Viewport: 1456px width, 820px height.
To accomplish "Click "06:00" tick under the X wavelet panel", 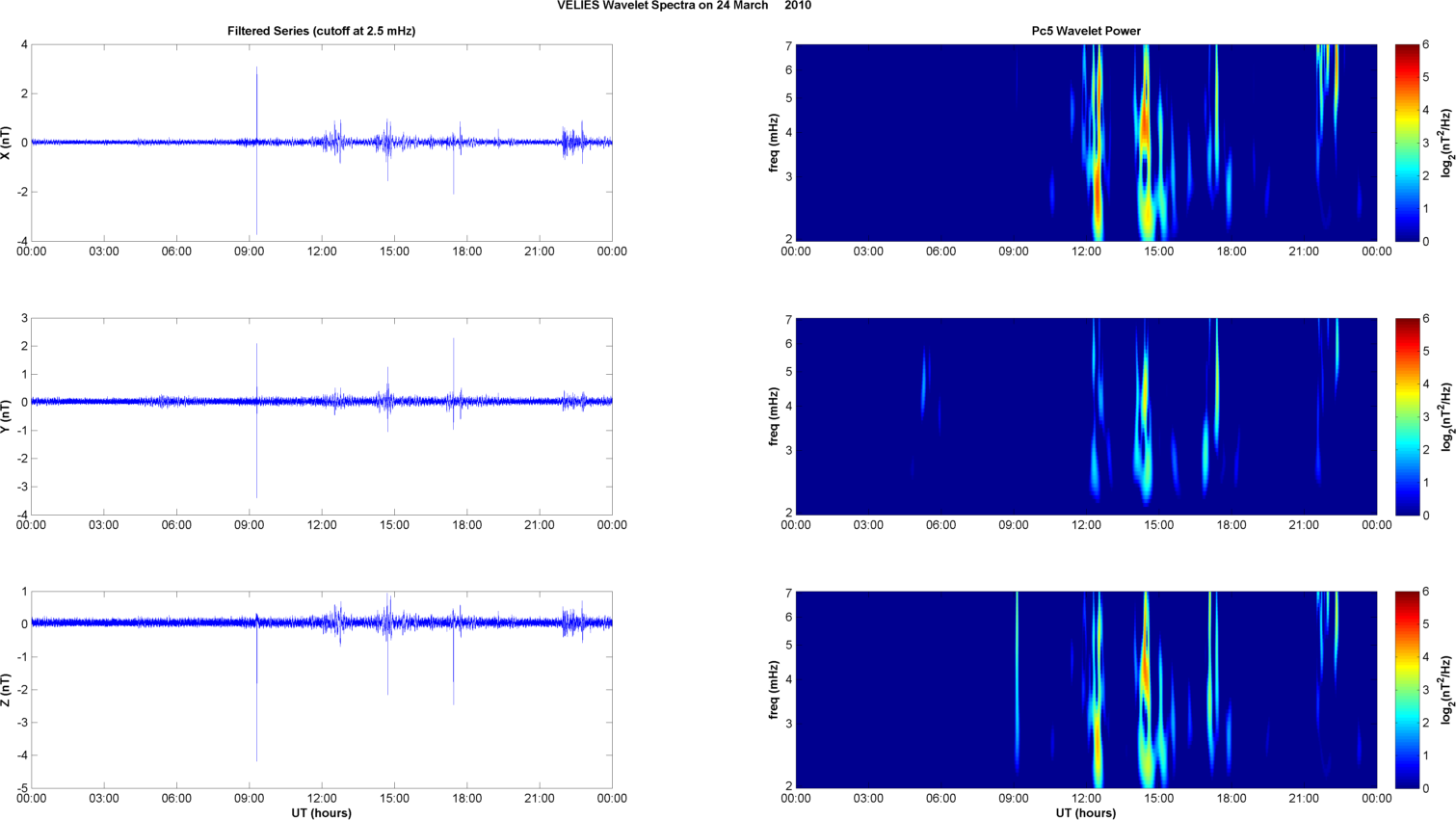I will coord(941,251).
